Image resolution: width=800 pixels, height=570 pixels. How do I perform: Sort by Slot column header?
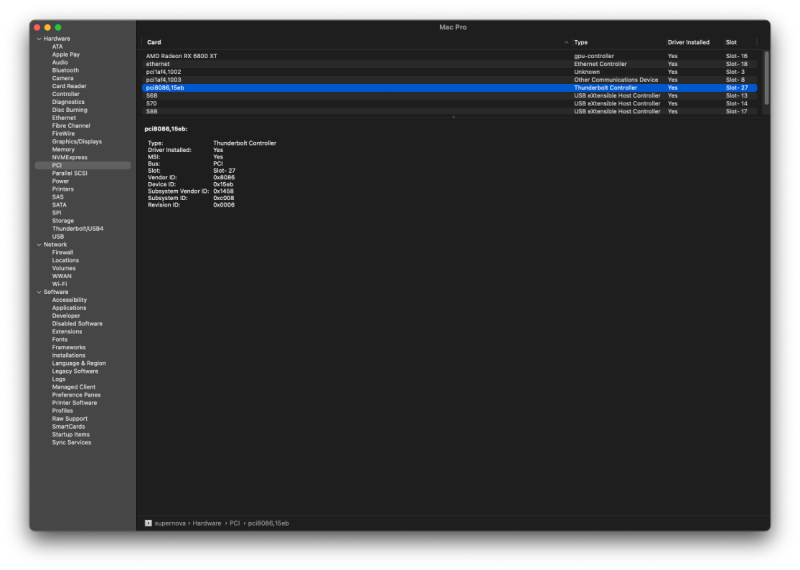[731, 42]
